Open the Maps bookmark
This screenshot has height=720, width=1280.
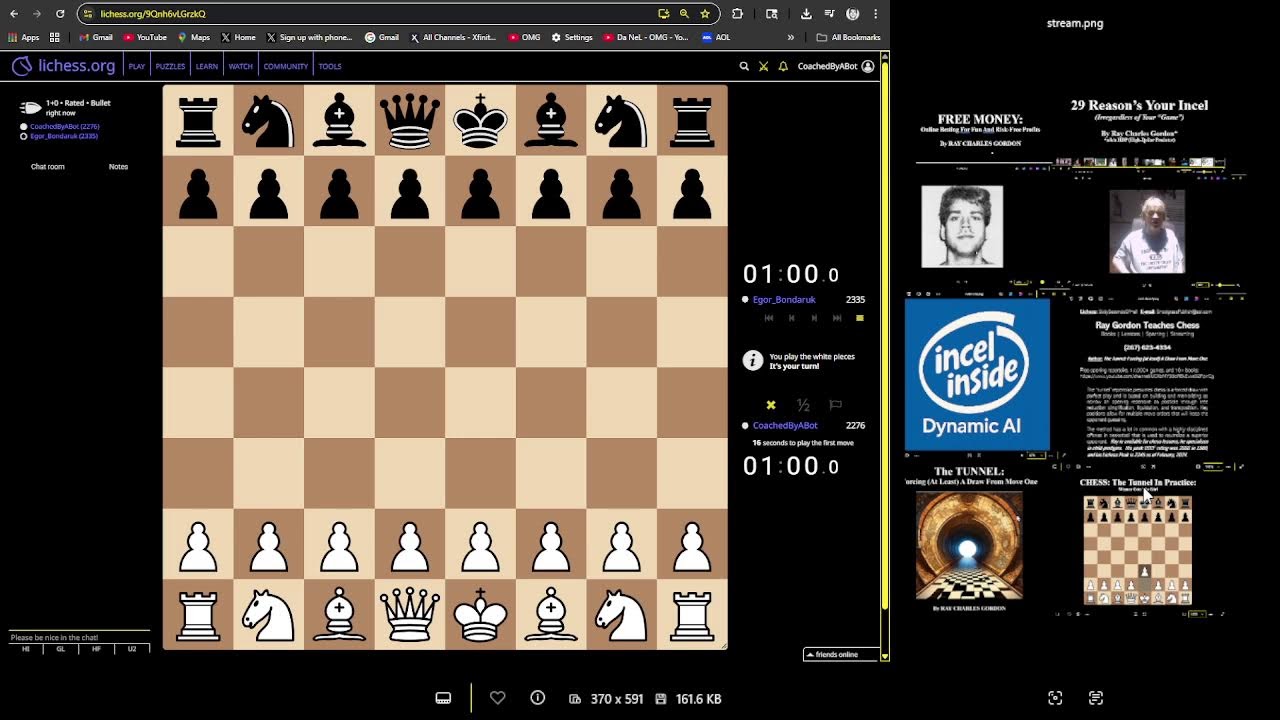tap(194, 37)
